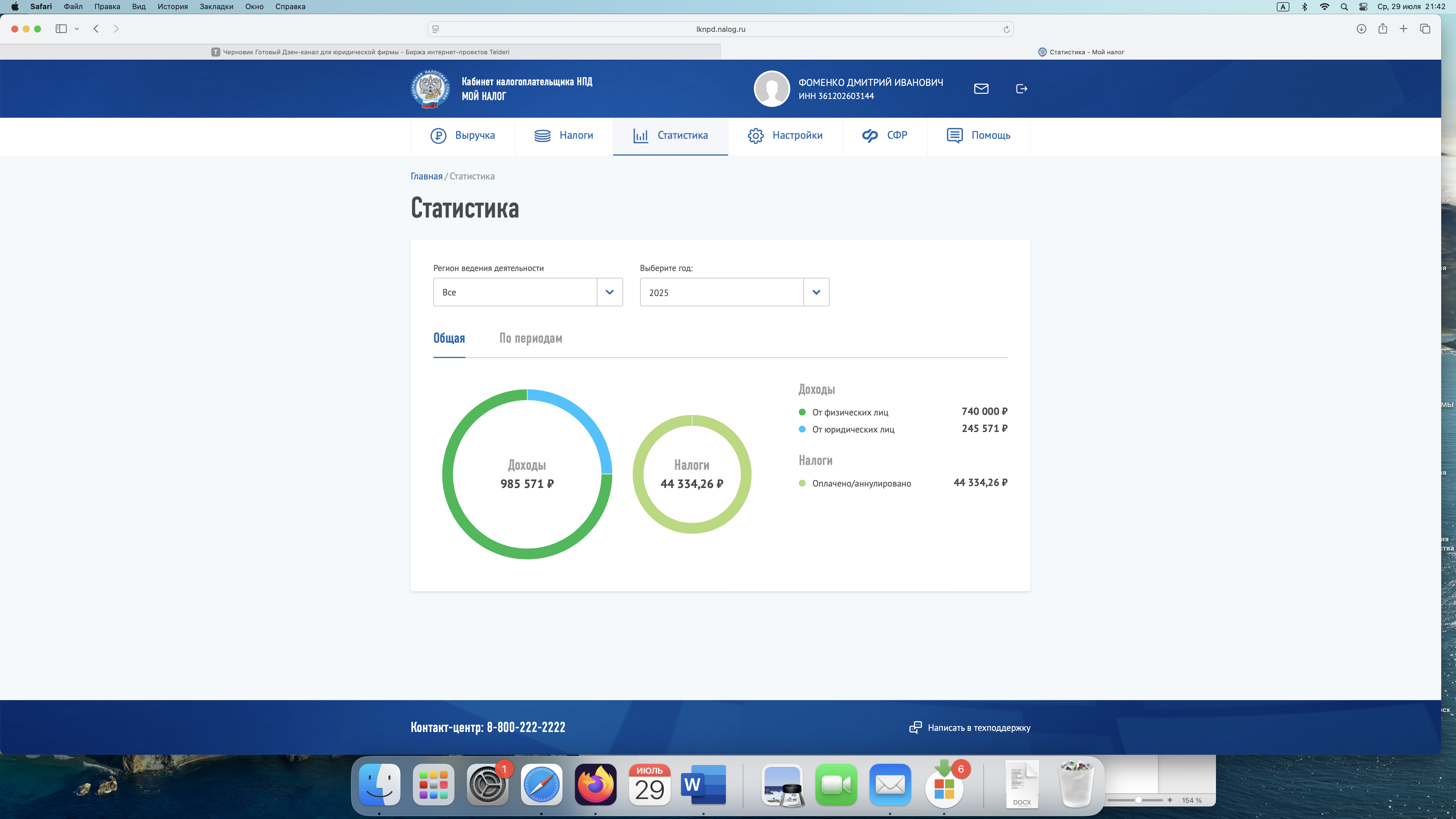The image size is (1456, 819).
Task: Click the Safari address bar
Action: [720, 29]
